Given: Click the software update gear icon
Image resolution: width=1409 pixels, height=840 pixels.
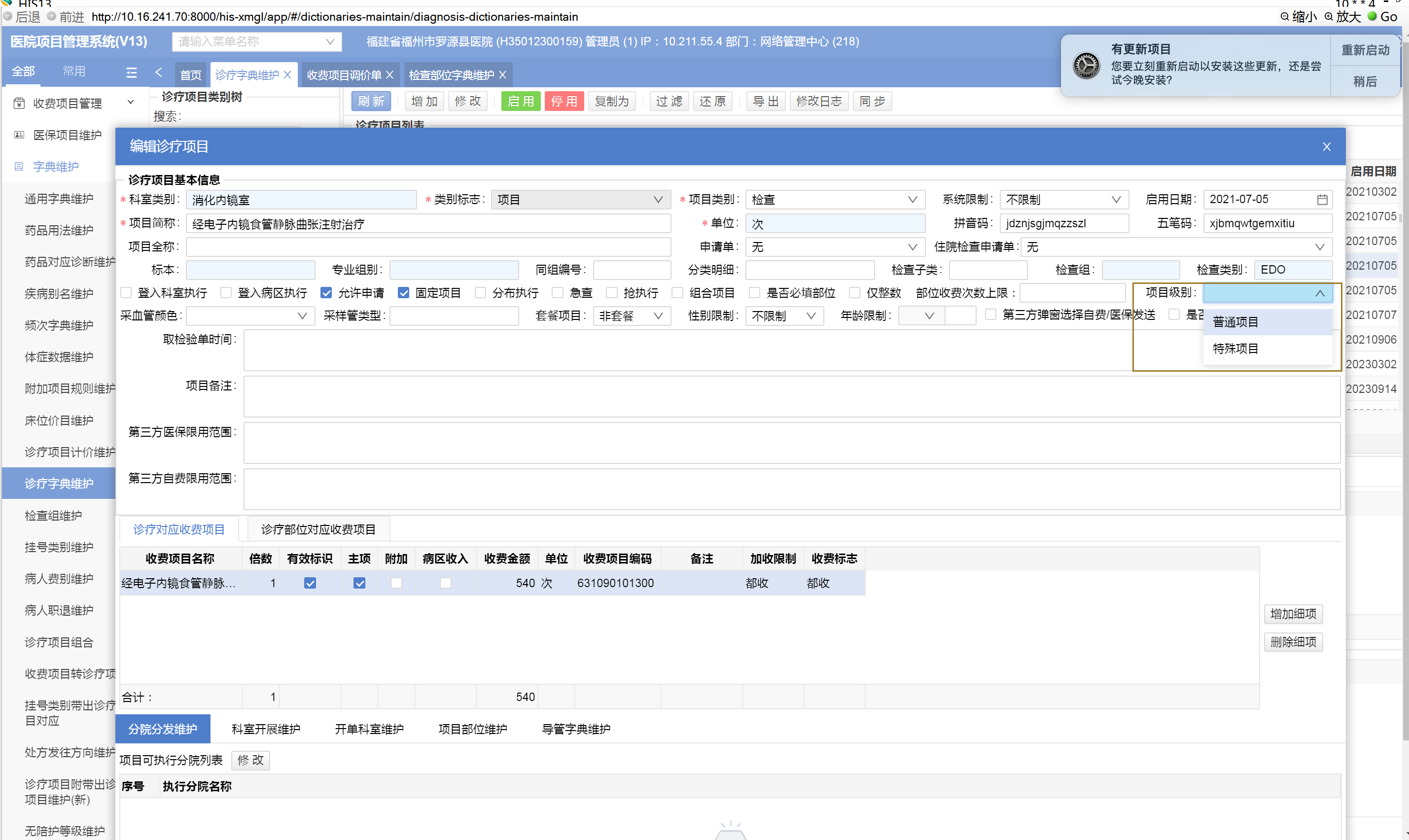Looking at the screenshot, I should 1086,66.
